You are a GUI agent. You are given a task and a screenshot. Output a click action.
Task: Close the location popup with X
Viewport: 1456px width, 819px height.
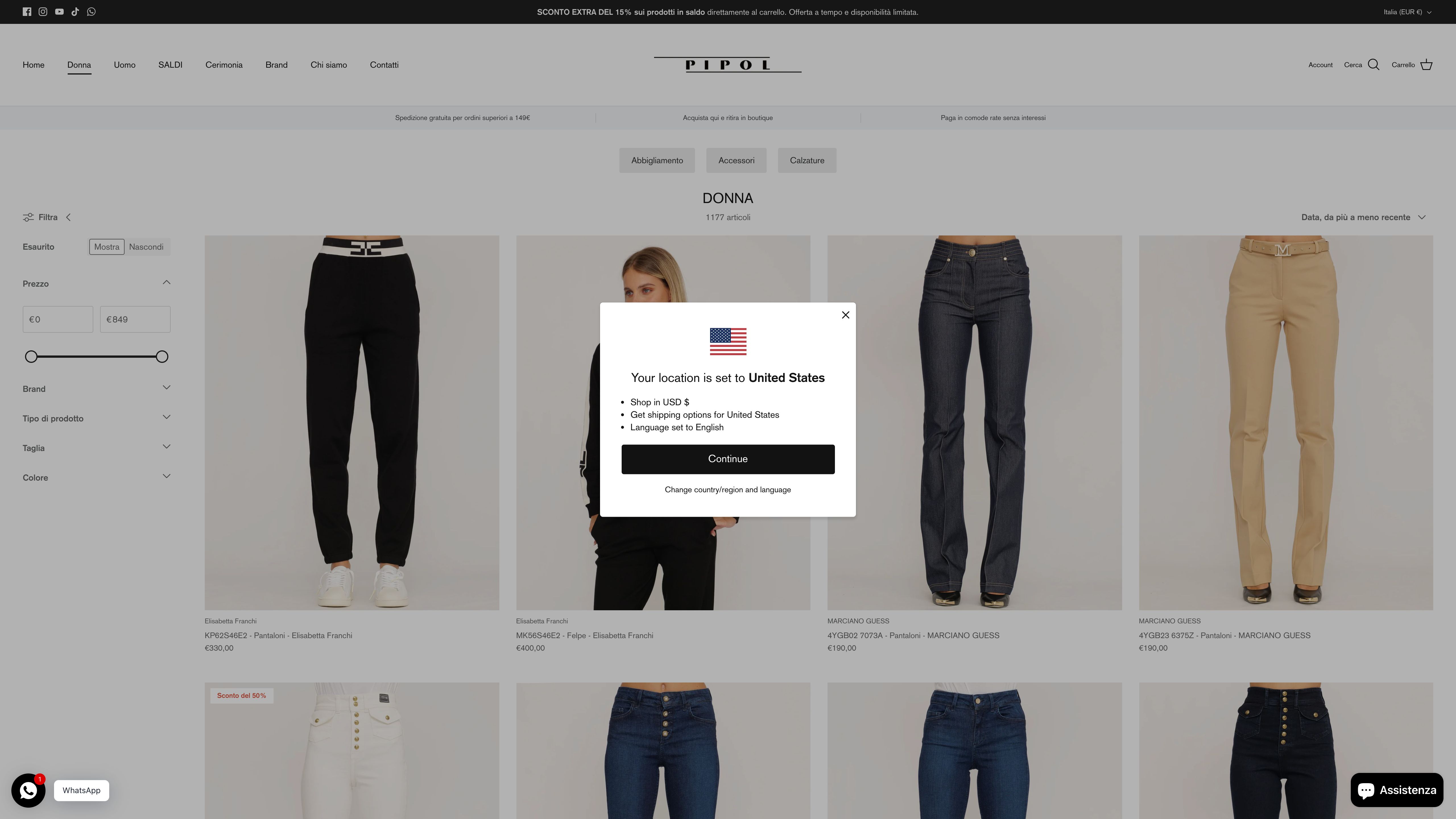845,315
